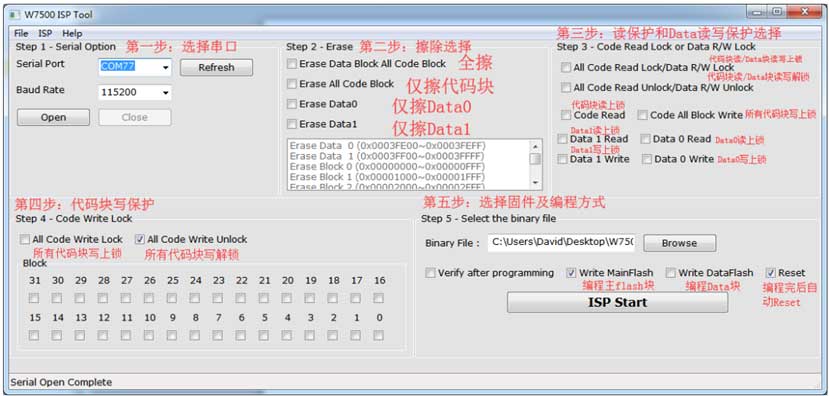The height and width of the screenshot is (396, 829).
Task: Enable the Data 0 Write checkbox
Action: pos(647,159)
